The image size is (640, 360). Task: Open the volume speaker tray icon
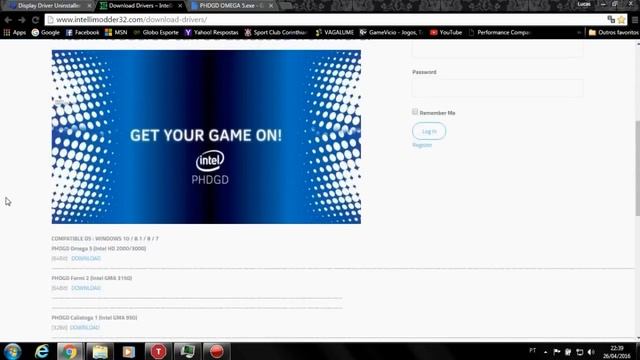pos(591,352)
